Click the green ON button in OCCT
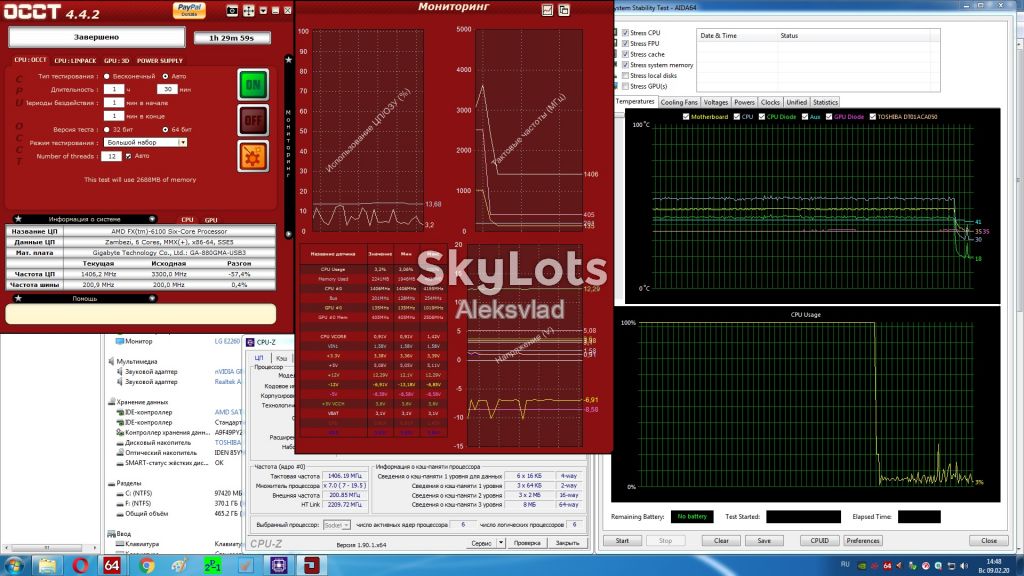This screenshot has height=576, width=1024. click(253, 85)
